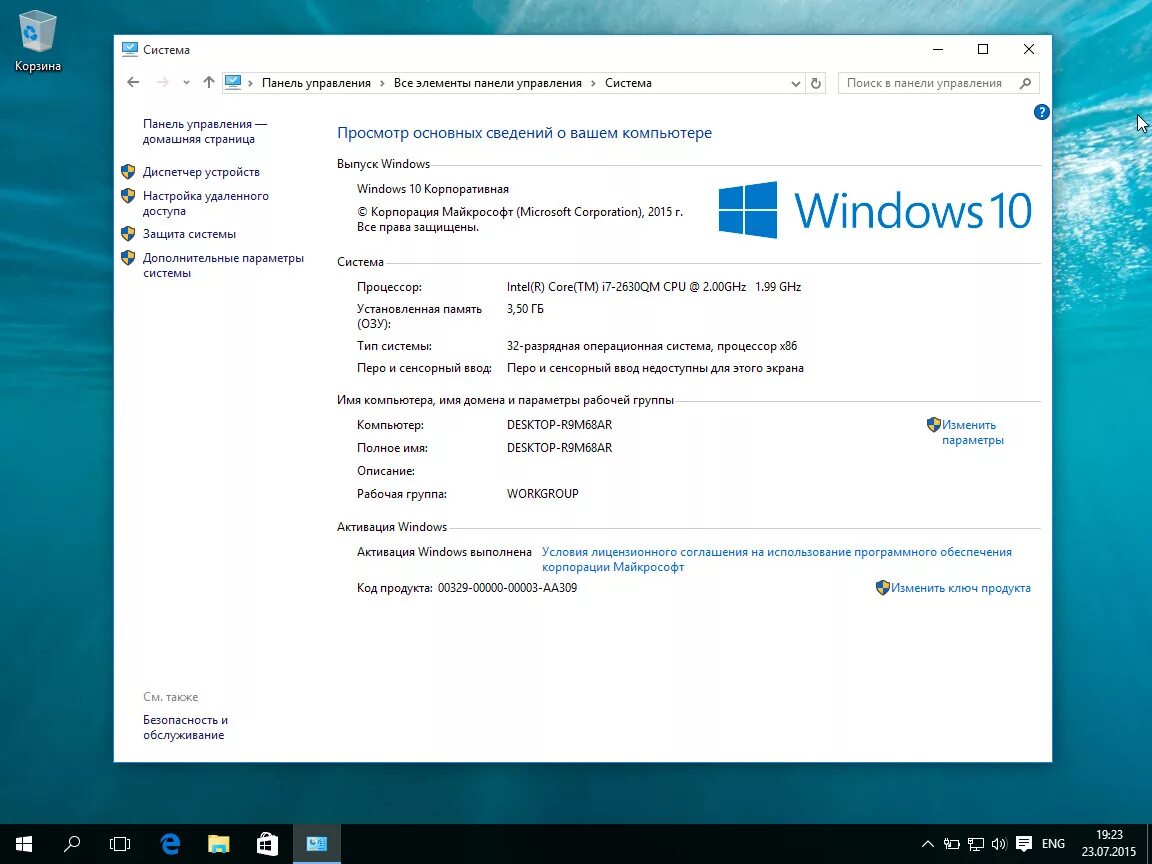Click the shield icon beside Изменить ключ продукта
The image size is (1152, 864).
pos(882,588)
